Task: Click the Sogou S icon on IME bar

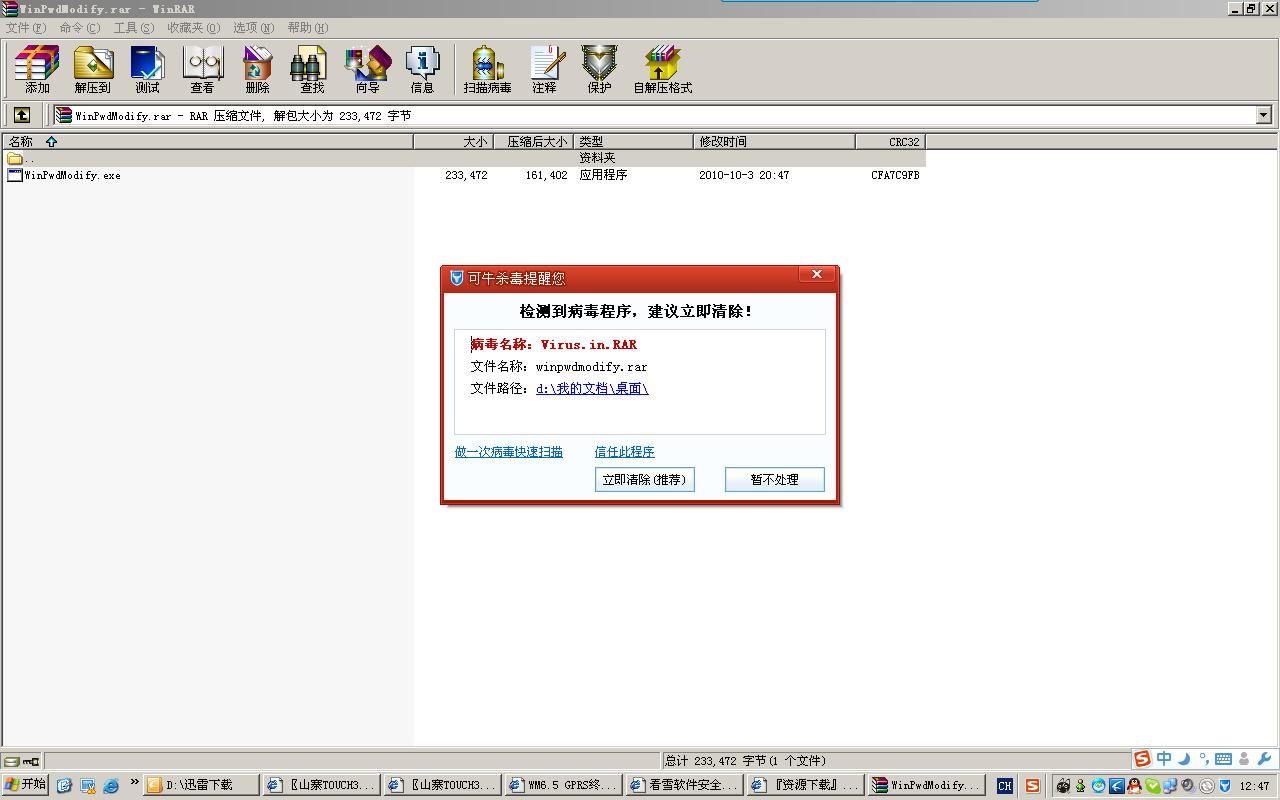Action: click(1142, 759)
